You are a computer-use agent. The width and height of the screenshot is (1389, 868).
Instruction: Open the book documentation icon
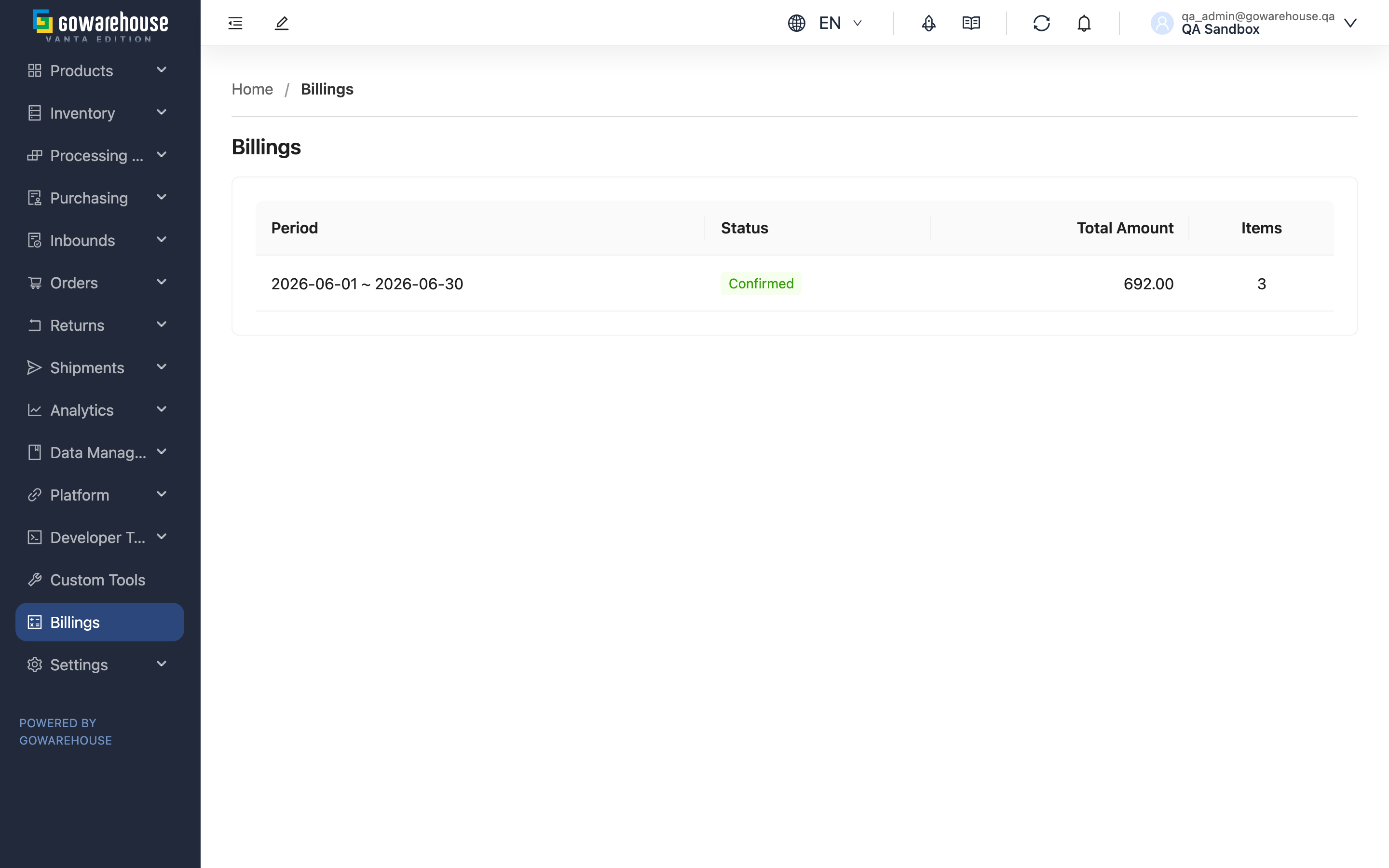coord(970,23)
